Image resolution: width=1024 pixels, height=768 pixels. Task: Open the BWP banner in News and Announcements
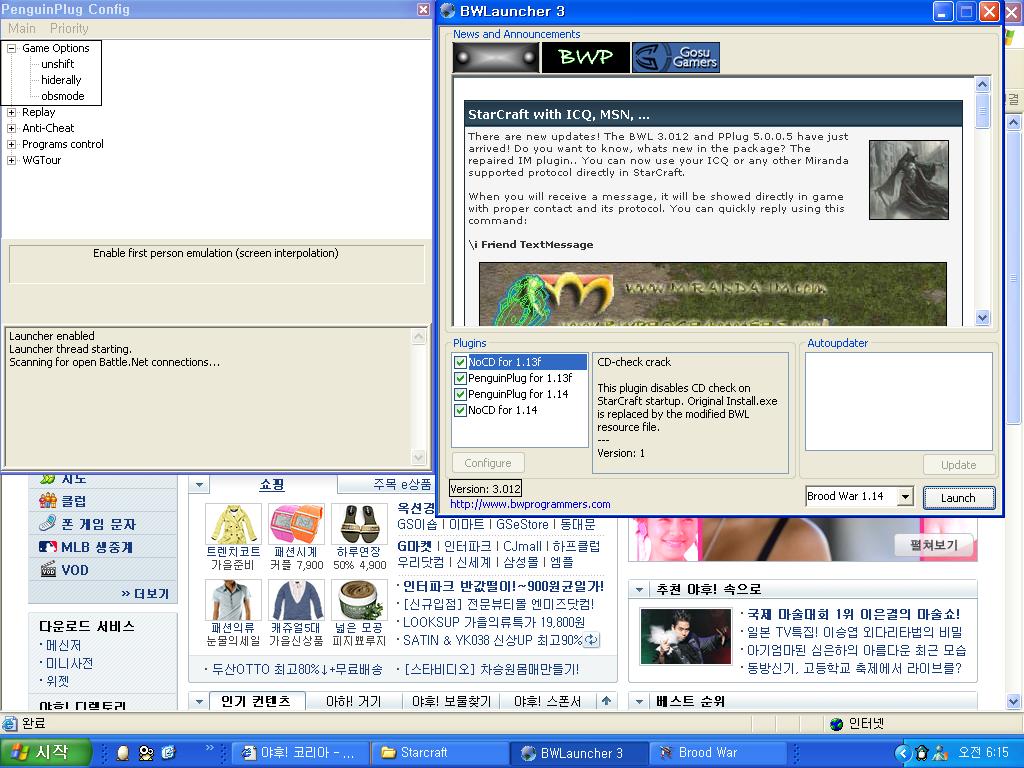click(x=586, y=57)
